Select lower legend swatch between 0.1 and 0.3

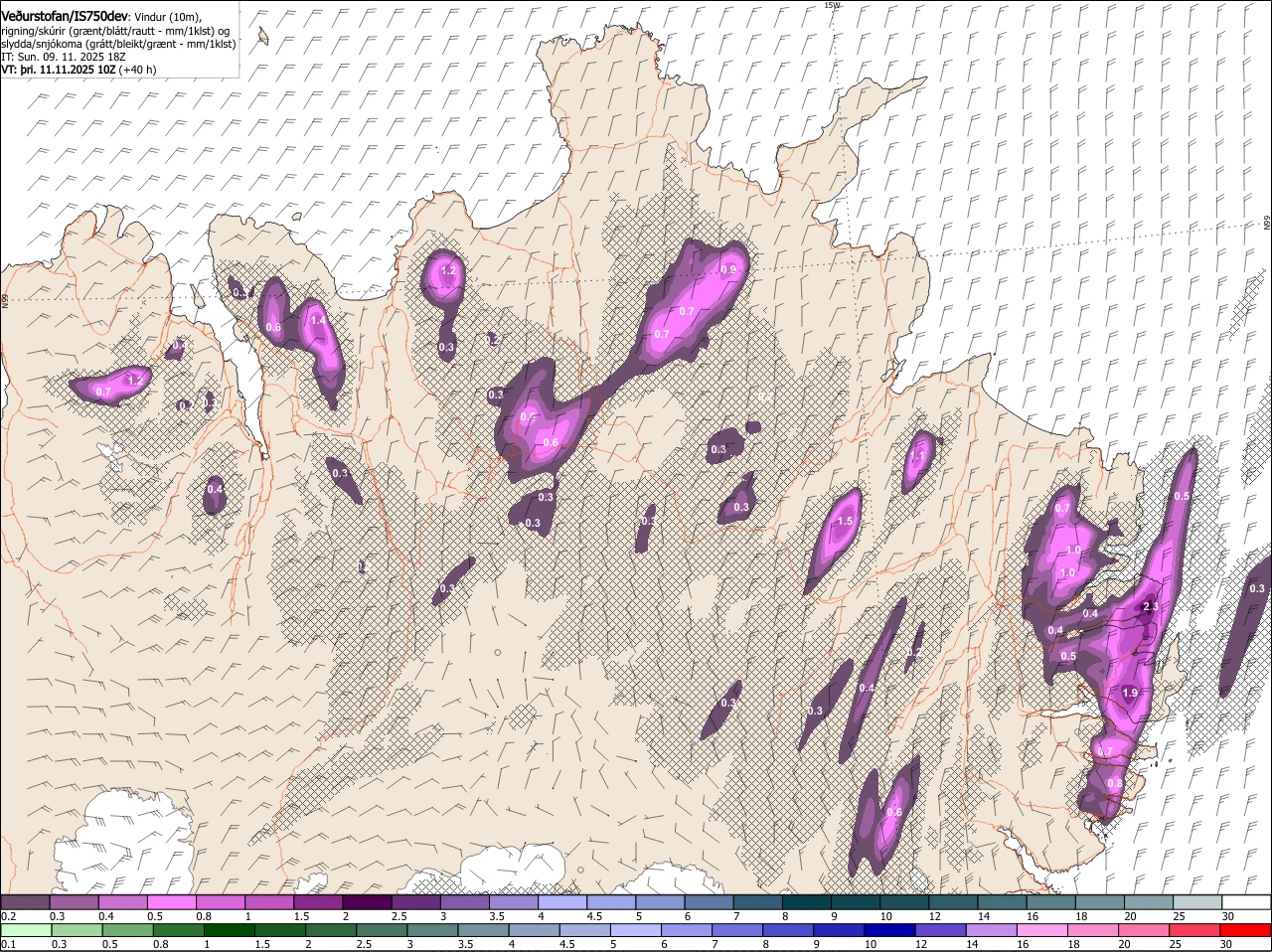(x=26, y=931)
